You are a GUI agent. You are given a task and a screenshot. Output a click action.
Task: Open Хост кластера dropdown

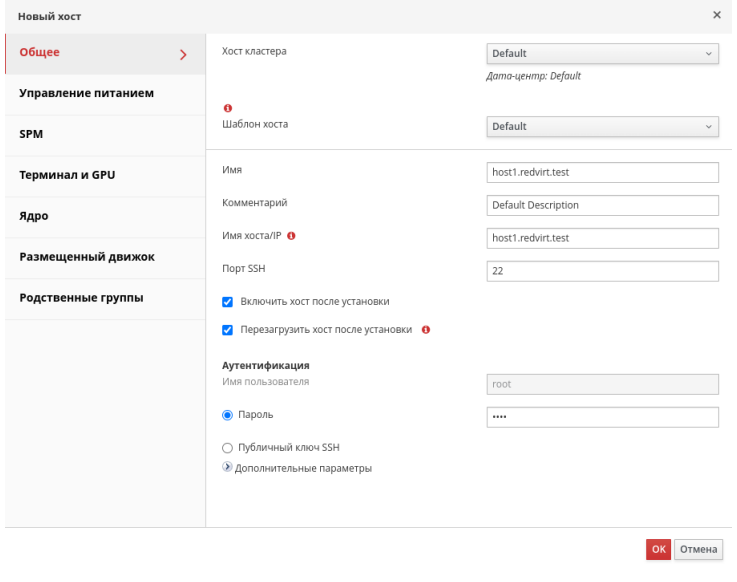tap(603, 54)
